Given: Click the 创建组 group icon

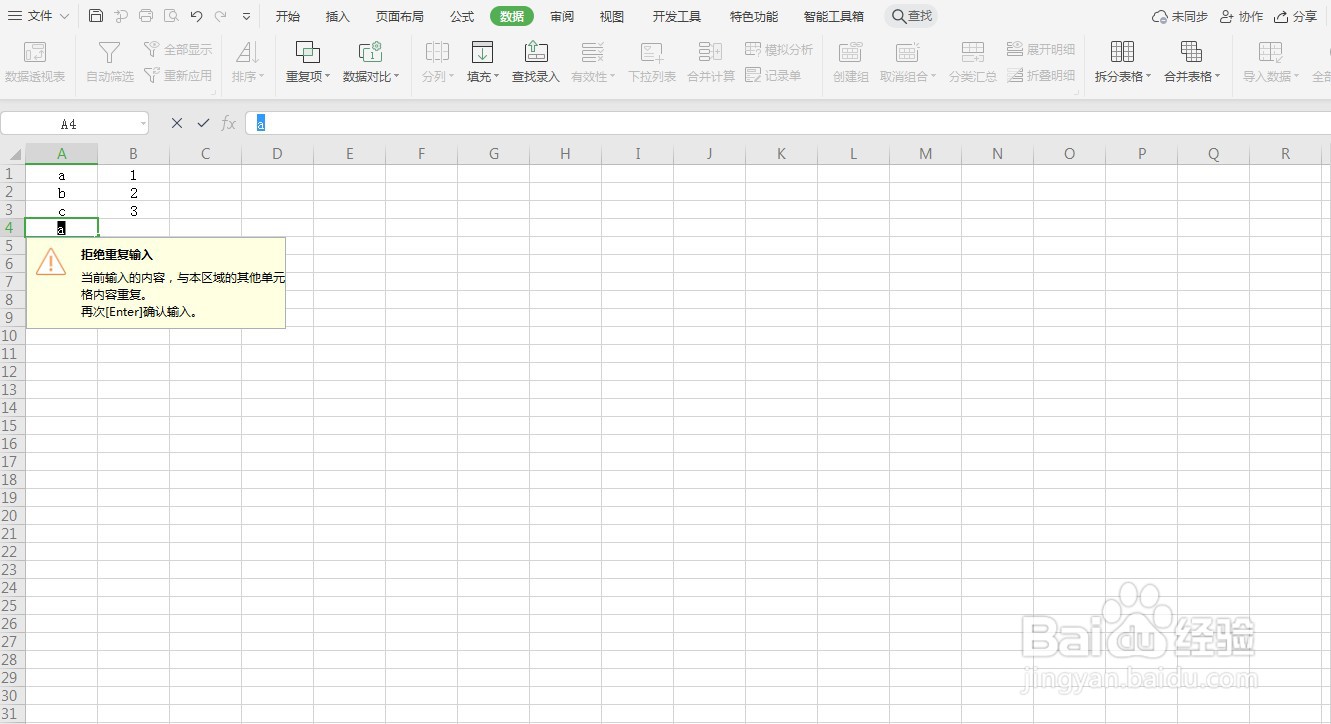Looking at the screenshot, I should coord(851,52).
